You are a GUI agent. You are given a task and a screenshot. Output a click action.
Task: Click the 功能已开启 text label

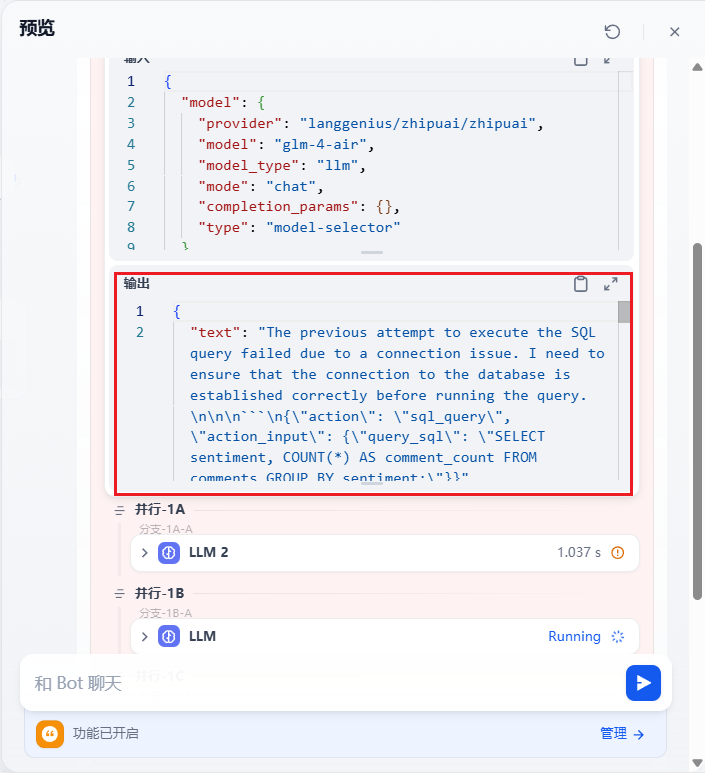[x=106, y=734]
